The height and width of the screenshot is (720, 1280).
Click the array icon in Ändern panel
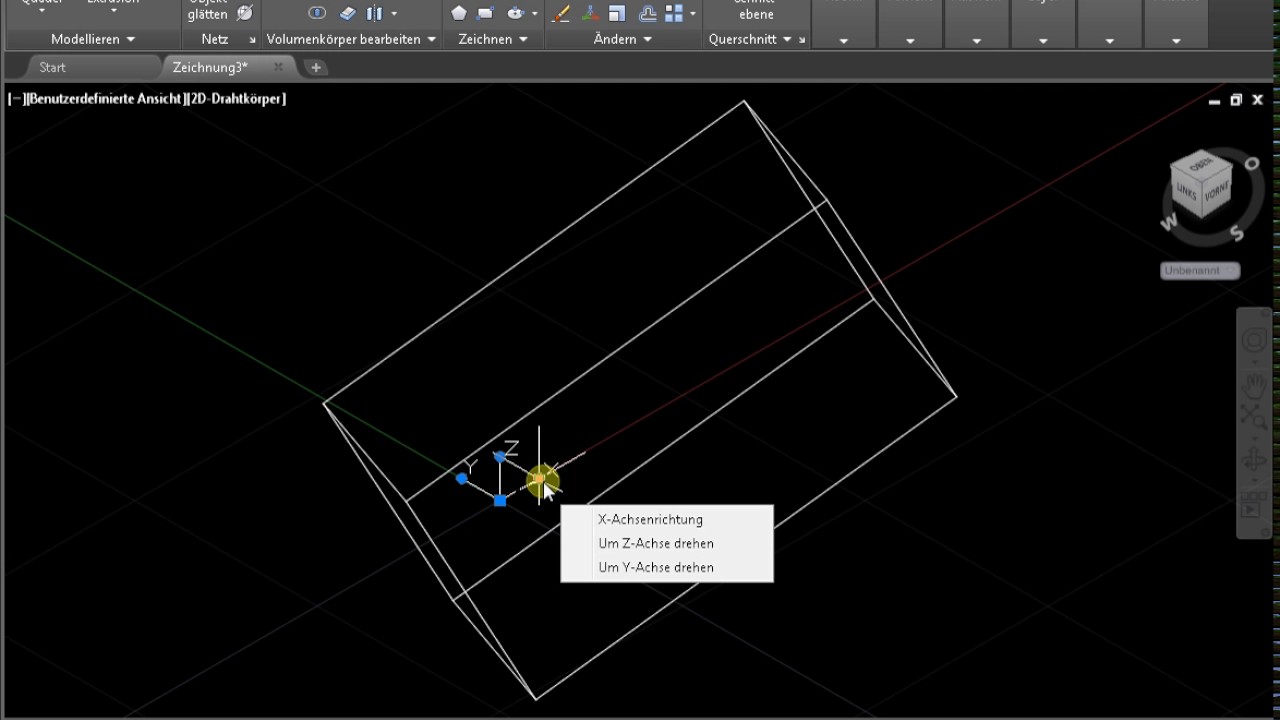tap(674, 13)
